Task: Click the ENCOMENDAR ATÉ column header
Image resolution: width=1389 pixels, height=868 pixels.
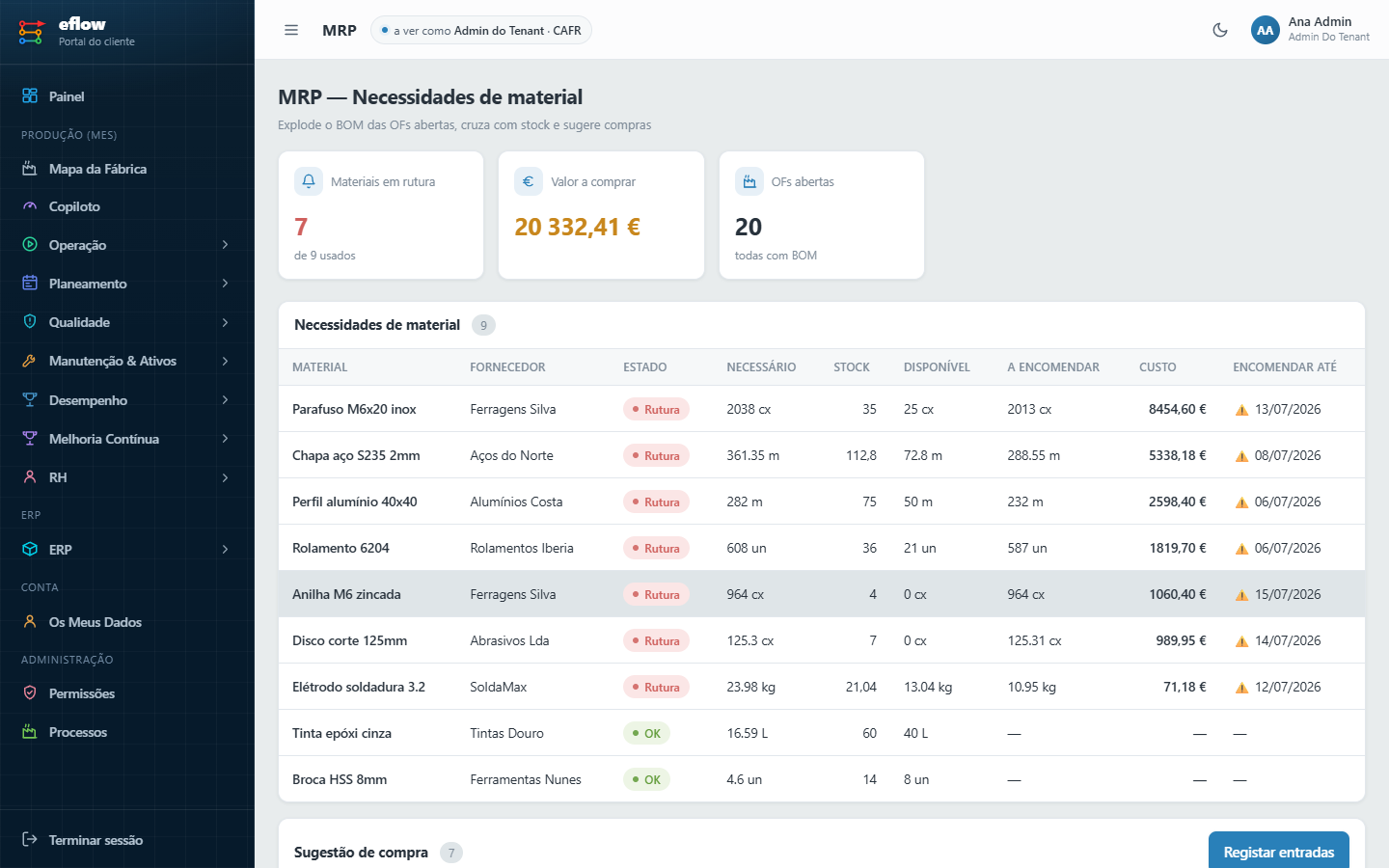Action: click(1285, 367)
